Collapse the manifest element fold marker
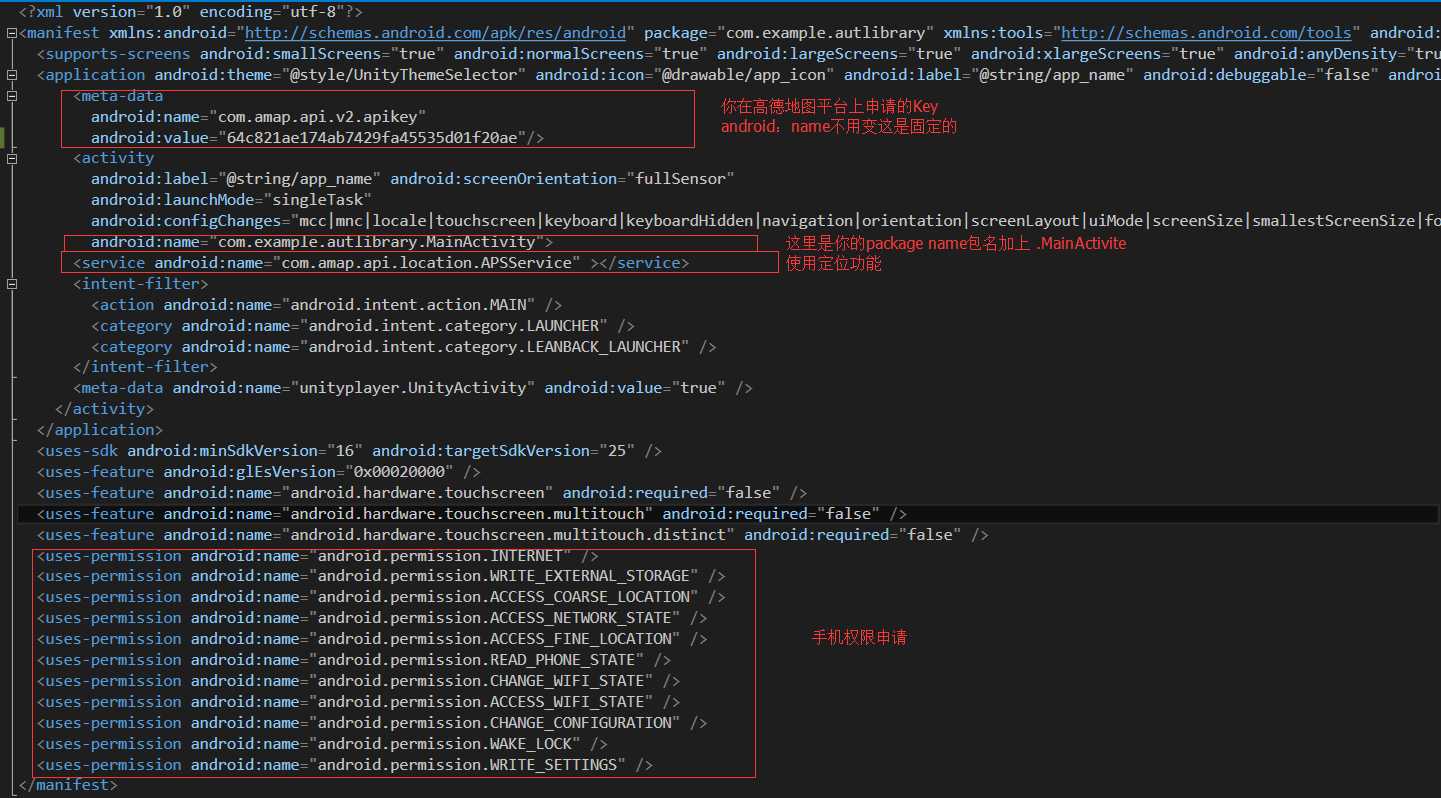Screen dimensions: 1441x798 point(11,33)
